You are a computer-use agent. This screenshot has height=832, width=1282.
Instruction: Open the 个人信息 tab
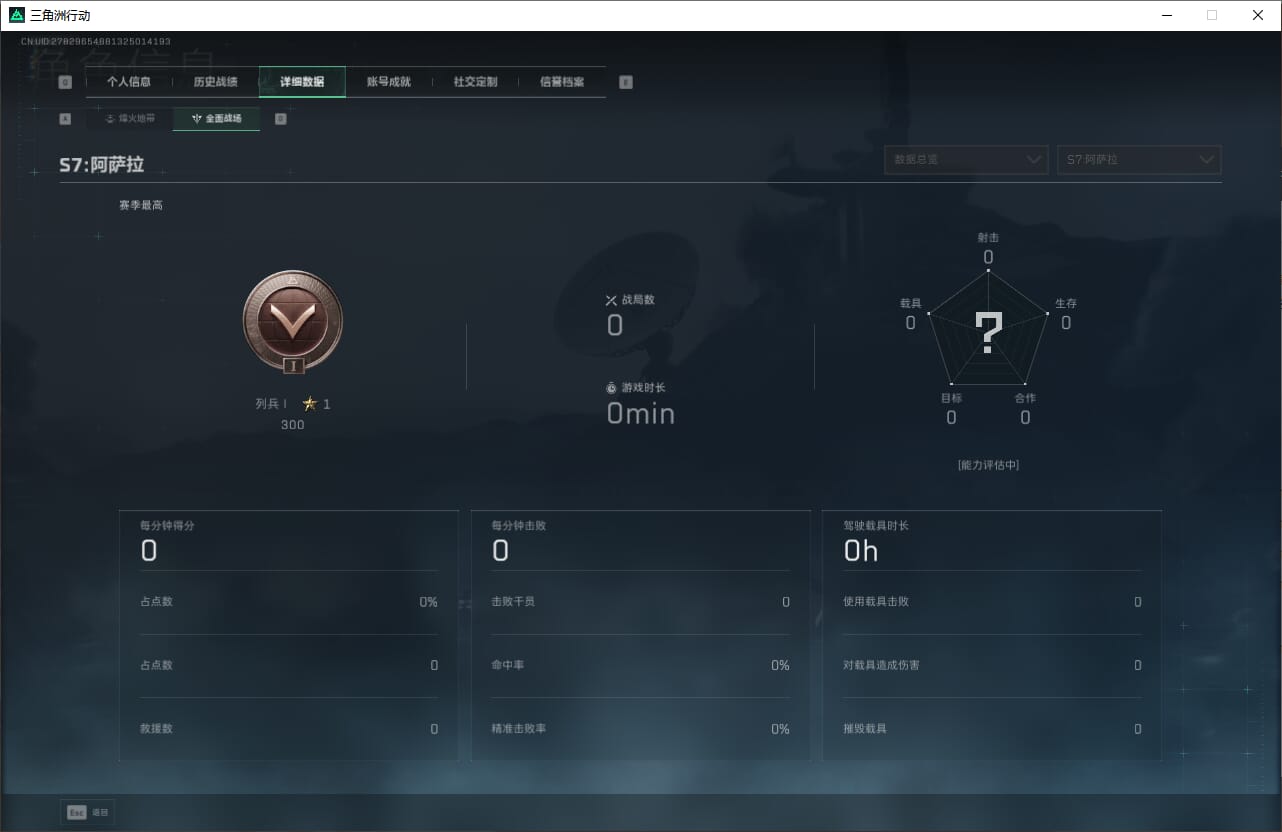click(x=129, y=82)
